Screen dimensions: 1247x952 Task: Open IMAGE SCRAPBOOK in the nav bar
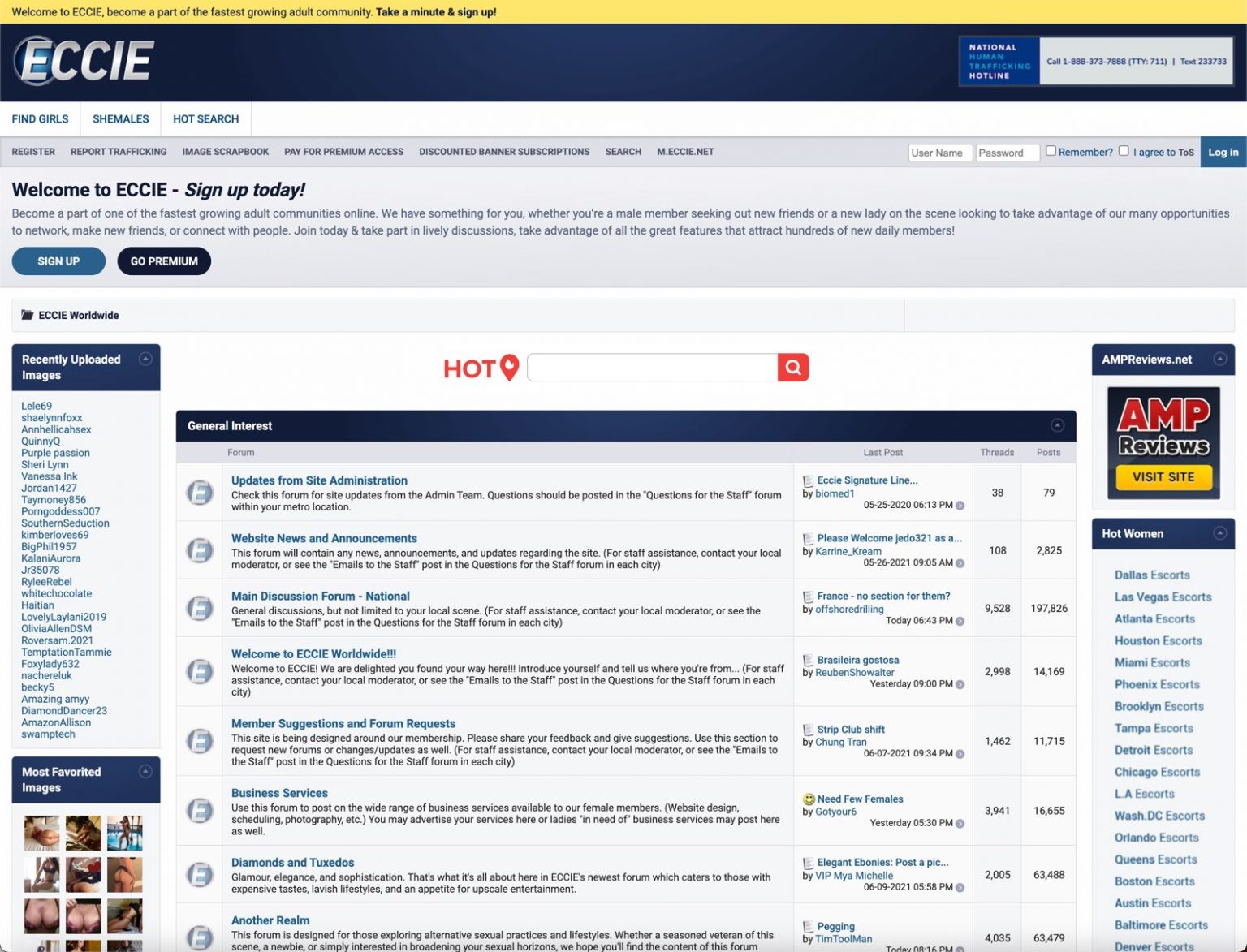pos(226,152)
